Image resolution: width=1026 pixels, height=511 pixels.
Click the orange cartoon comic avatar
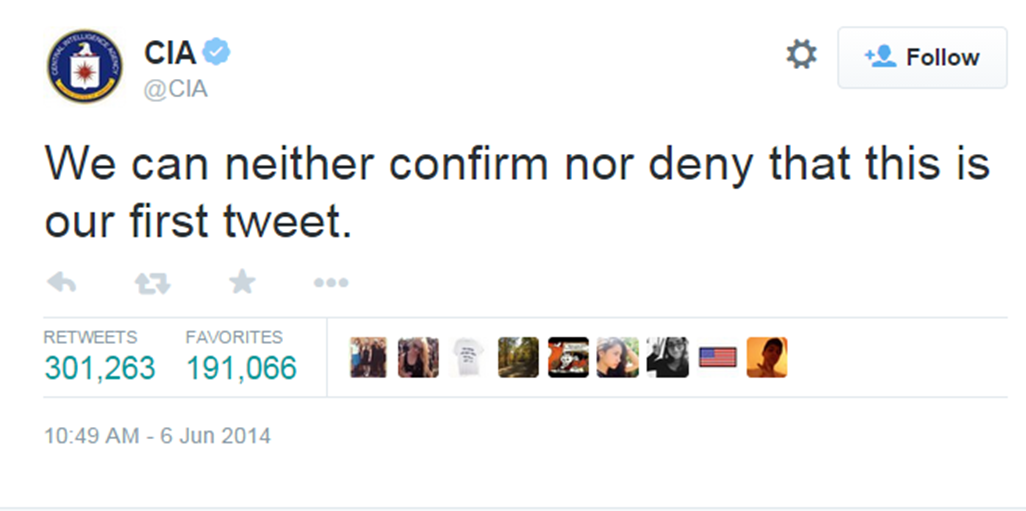click(568, 357)
